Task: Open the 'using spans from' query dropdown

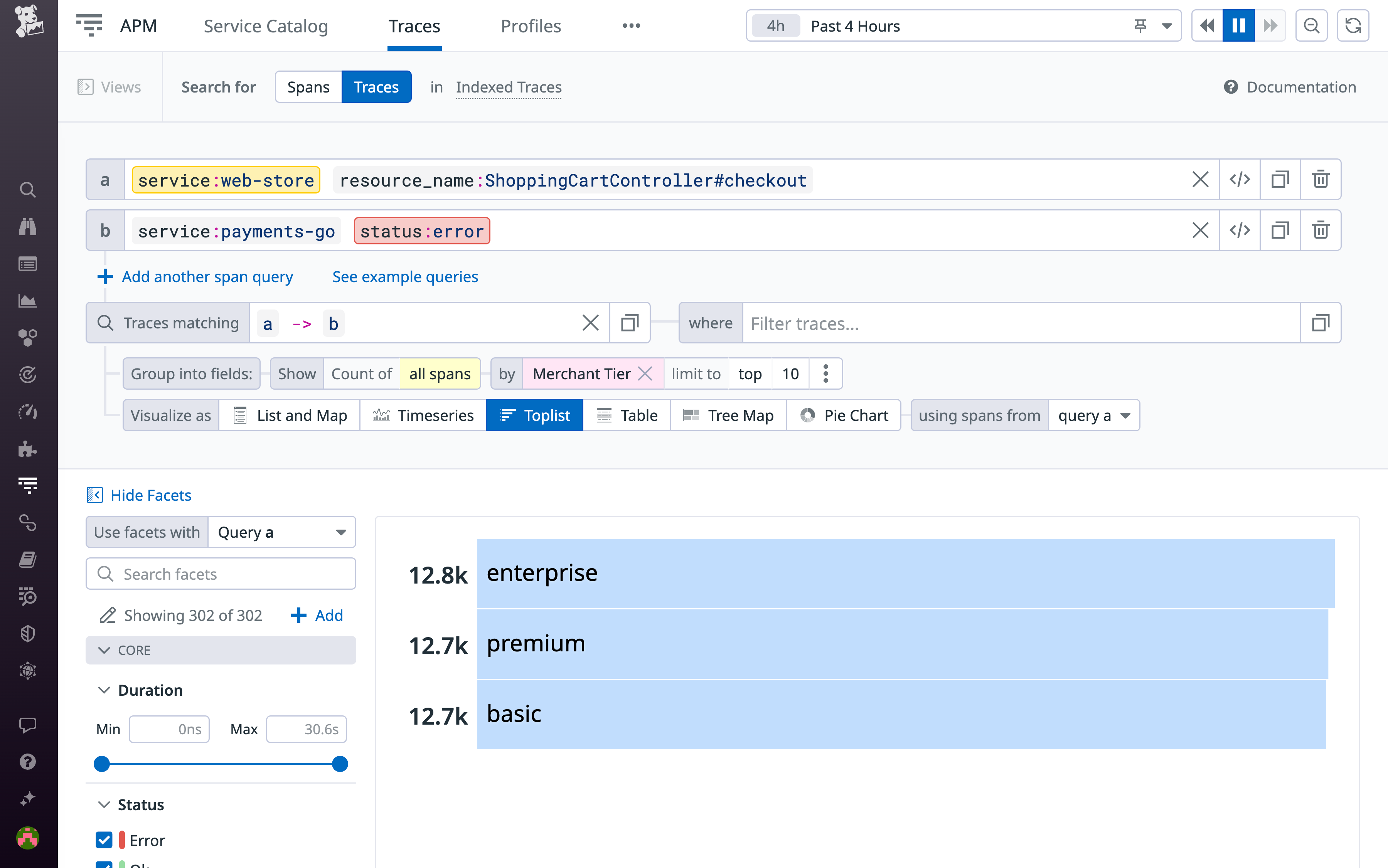Action: pos(1093,415)
